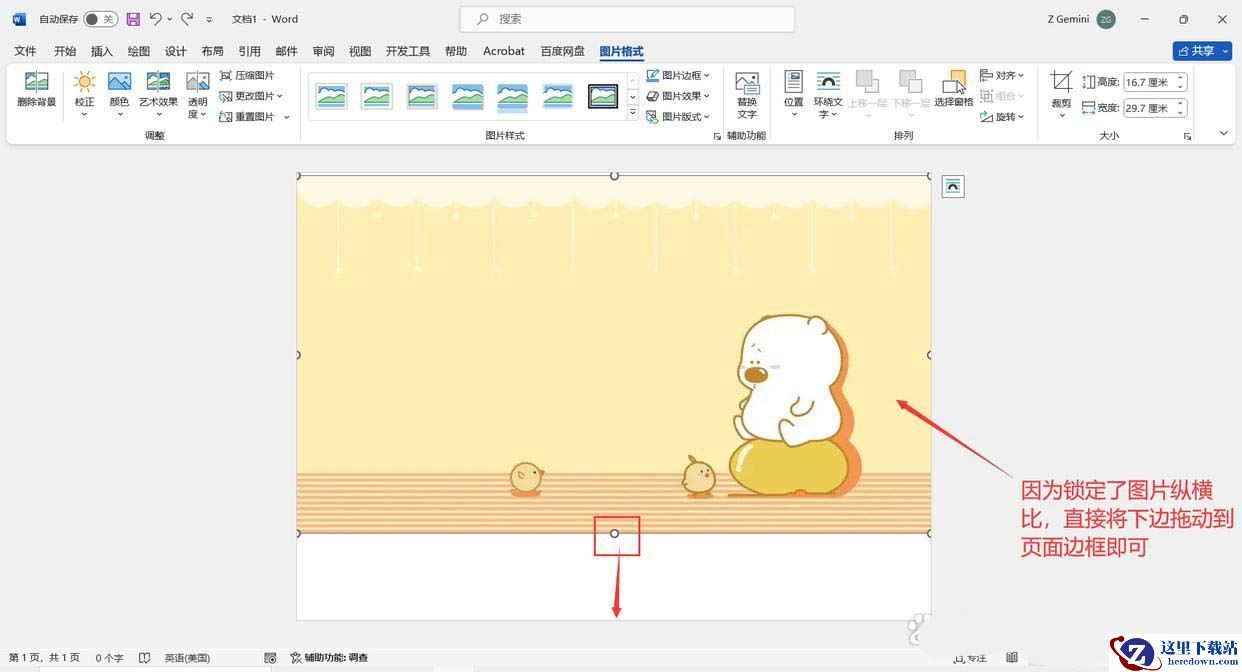This screenshot has height=672, width=1242.
Task: Open the 图片样式 format dialog launcher
Action: point(717,136)
